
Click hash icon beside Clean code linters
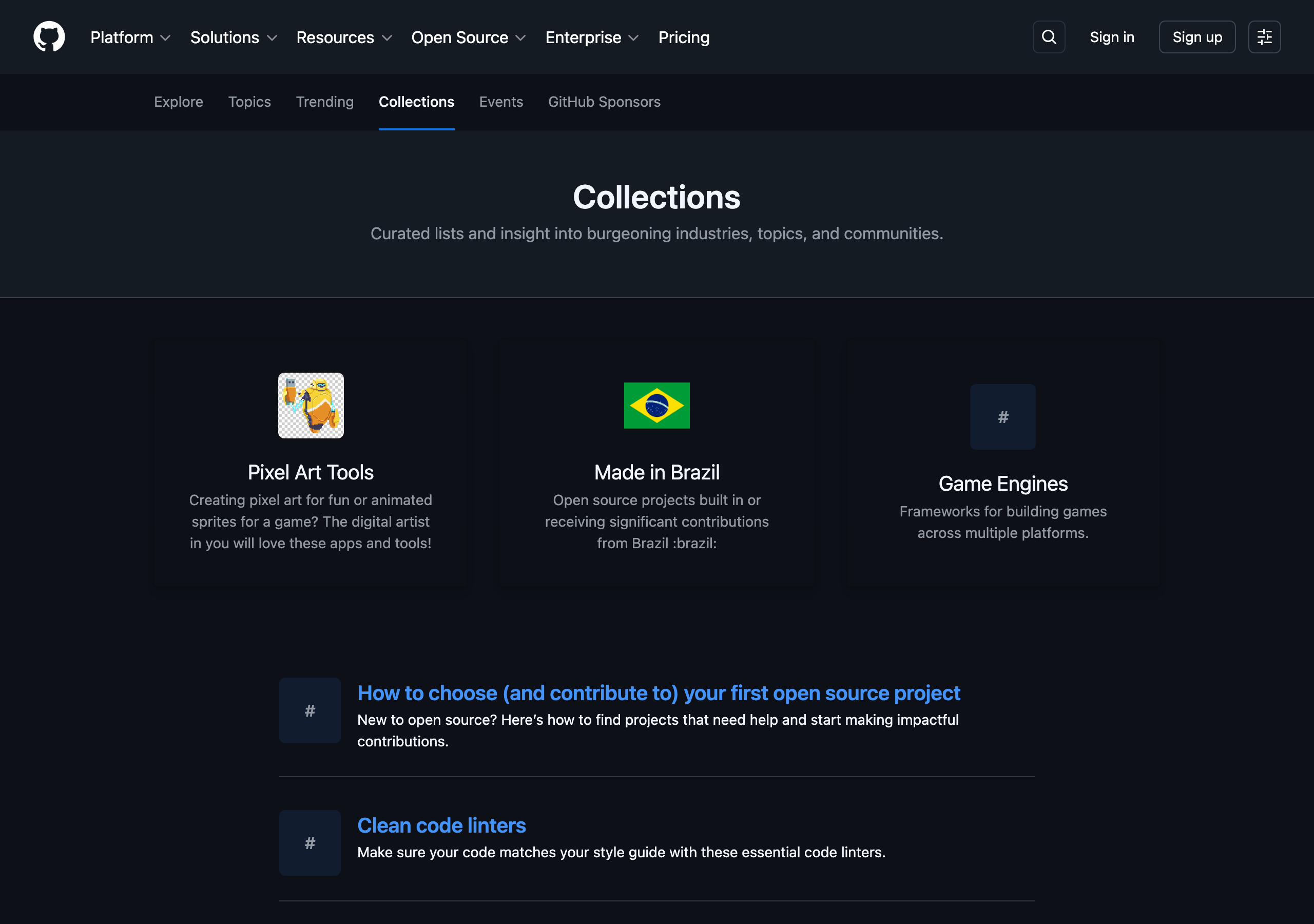310,843
